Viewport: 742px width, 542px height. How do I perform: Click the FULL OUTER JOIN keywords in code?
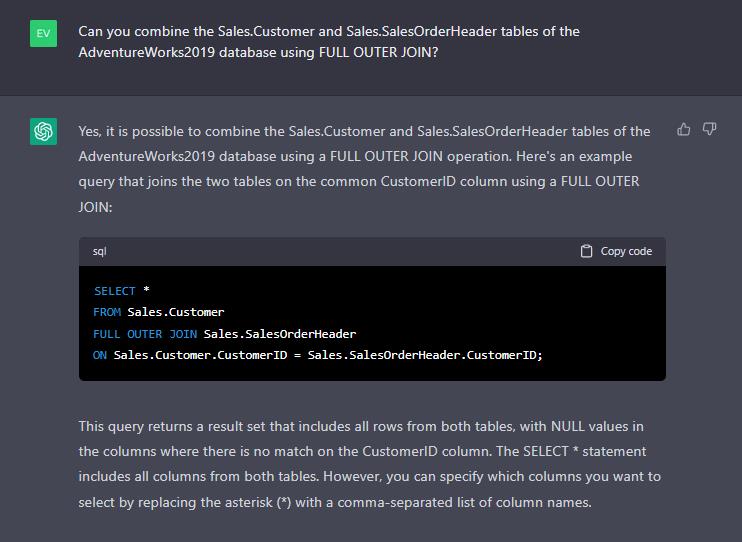point(144,334)
